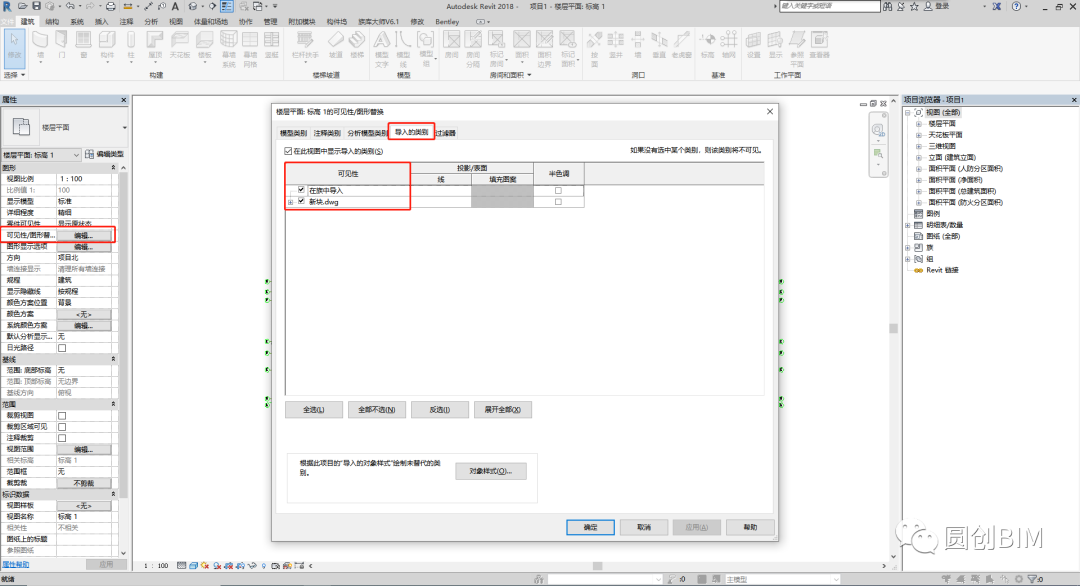Click the keyword search input field
The width and height of the screenshot is (1080, 586).
tap(830, 6)
